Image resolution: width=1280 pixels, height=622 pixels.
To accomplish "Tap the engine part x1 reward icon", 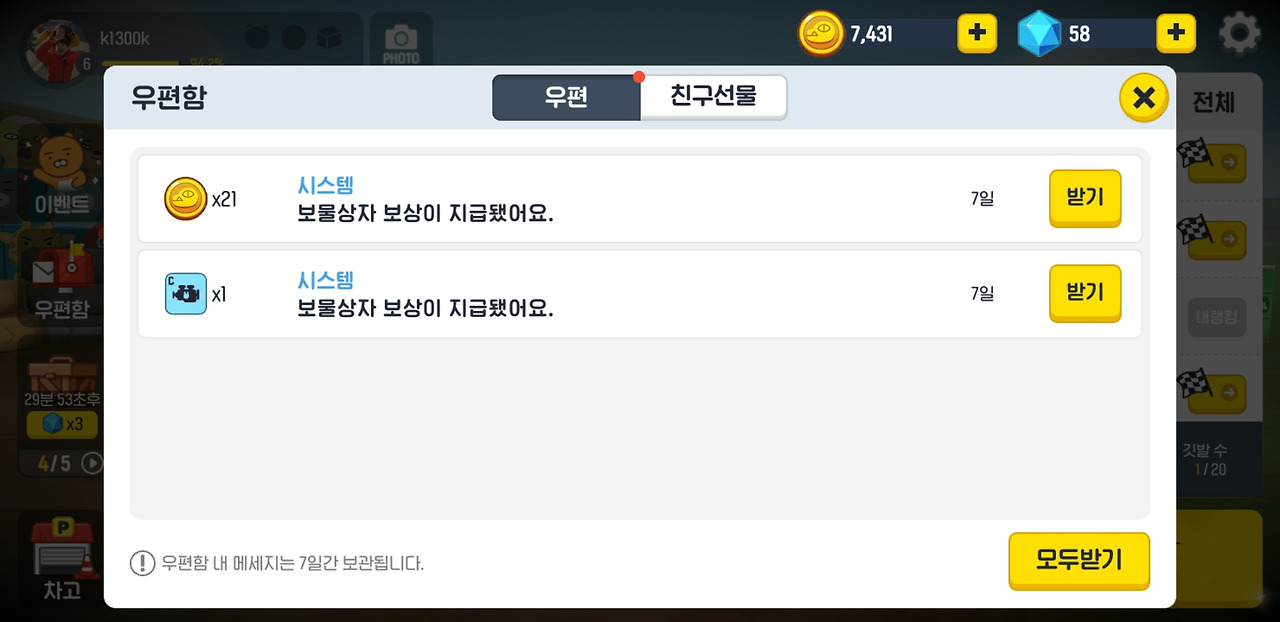I will point(185,294).
